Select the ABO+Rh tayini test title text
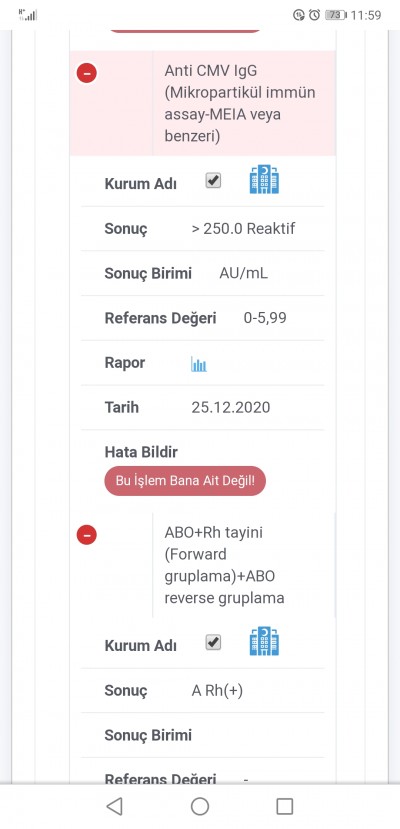This screenshot has width=400, height=829. pyautogui.click(x=225, y=565)
